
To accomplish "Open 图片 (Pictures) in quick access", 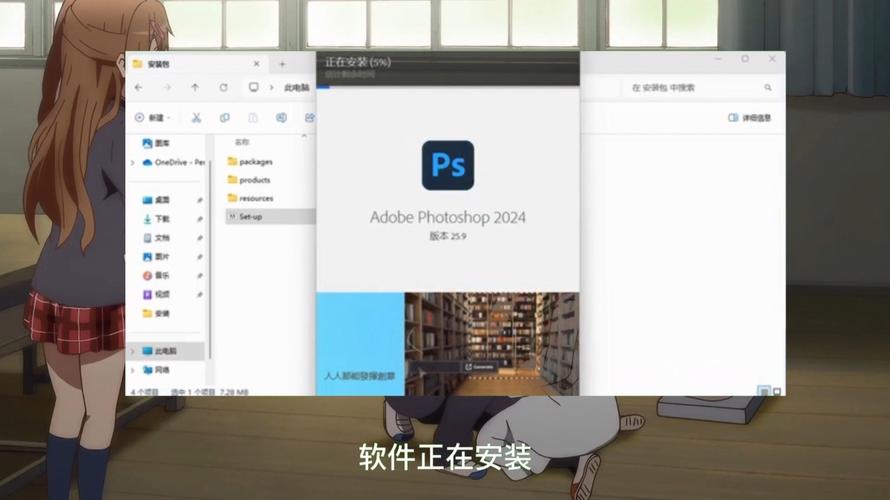I will click(x=156, y=257).
